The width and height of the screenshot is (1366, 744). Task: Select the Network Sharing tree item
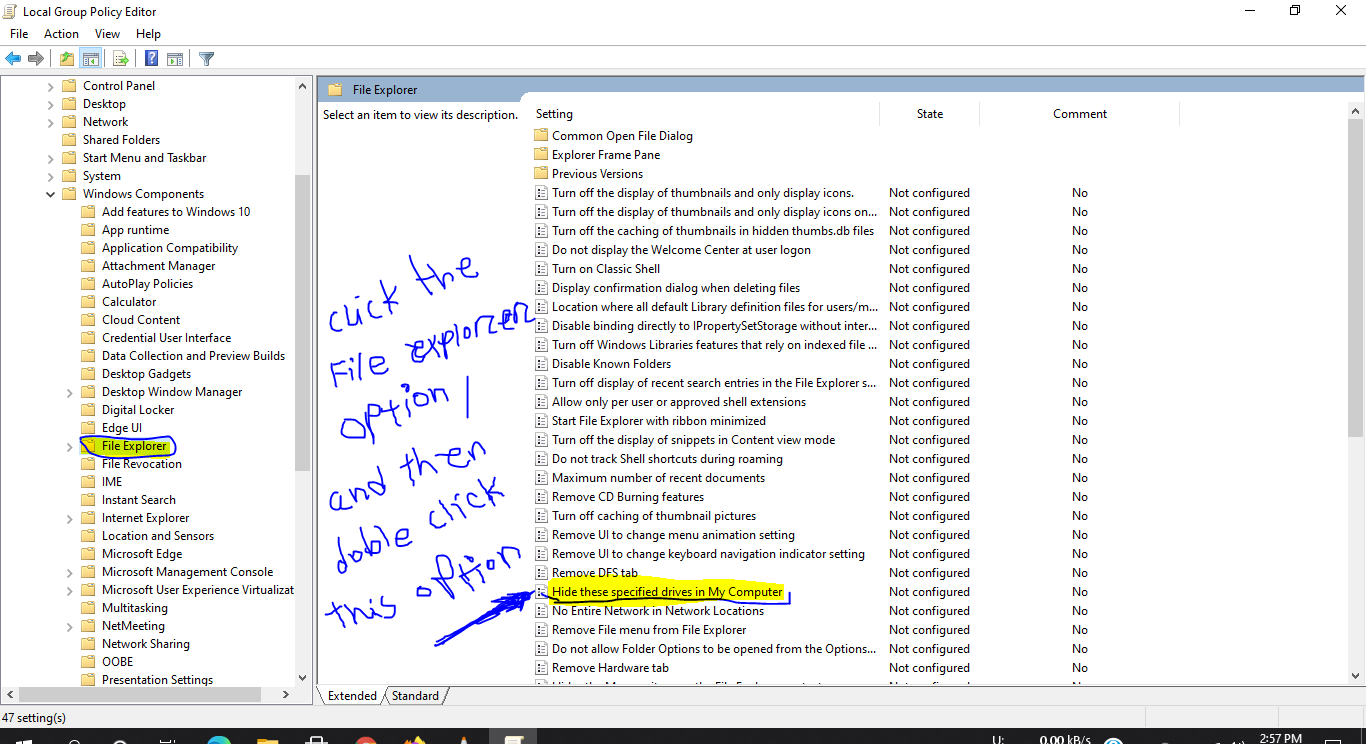tap(145, 643)
